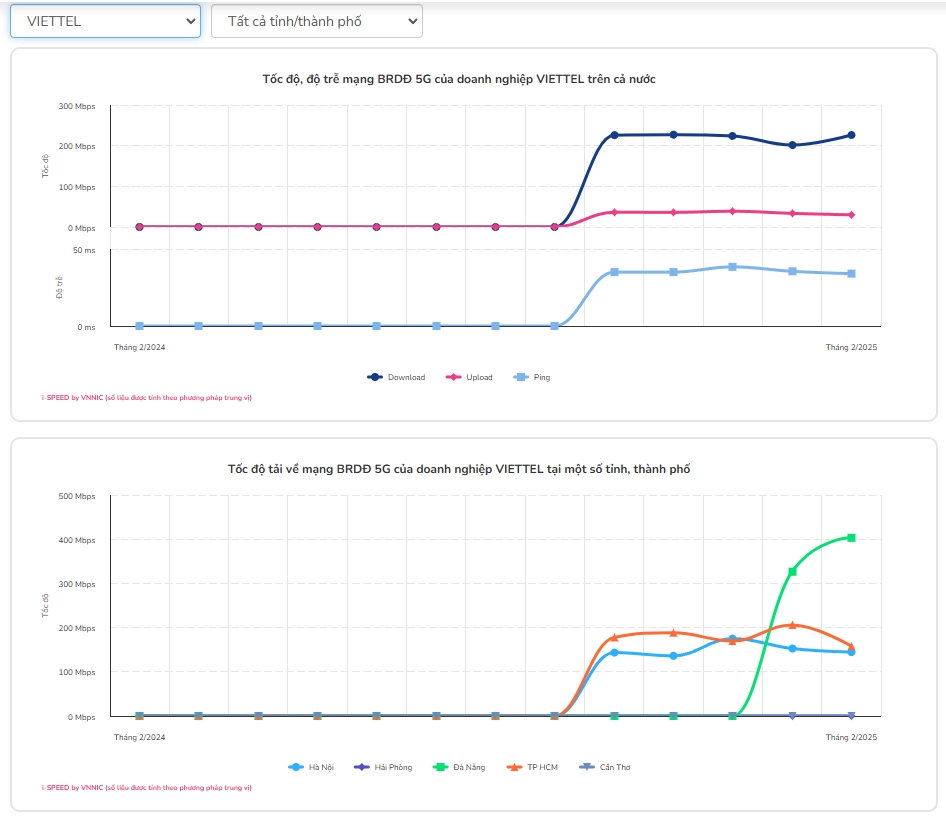This screenshot has width=946, height=819.
Task: Click the Đà Nẵng peak point near 400 Mbps
Action: (851, 538)
